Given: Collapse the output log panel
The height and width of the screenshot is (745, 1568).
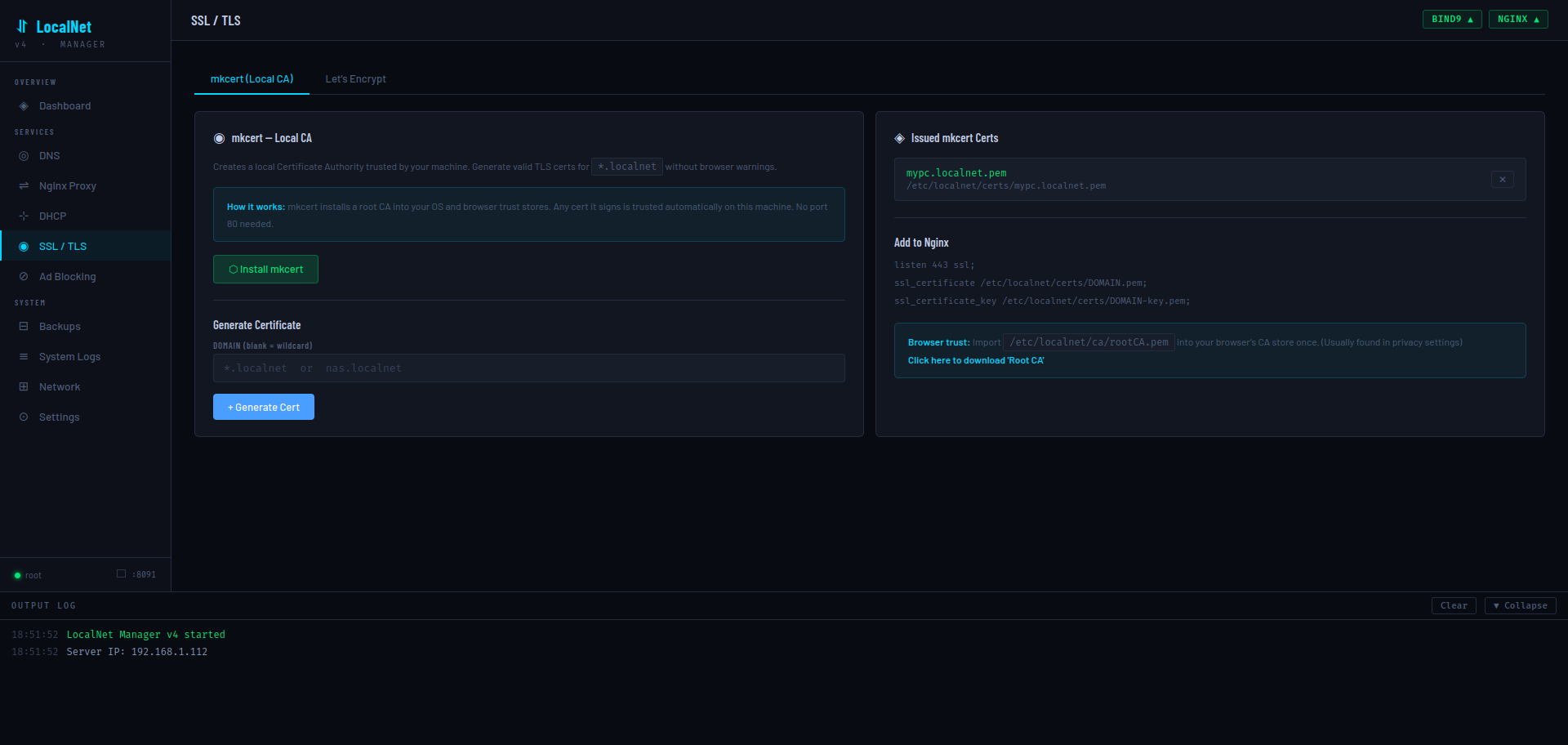Looking at the screenshot, I should point(1520,606).
